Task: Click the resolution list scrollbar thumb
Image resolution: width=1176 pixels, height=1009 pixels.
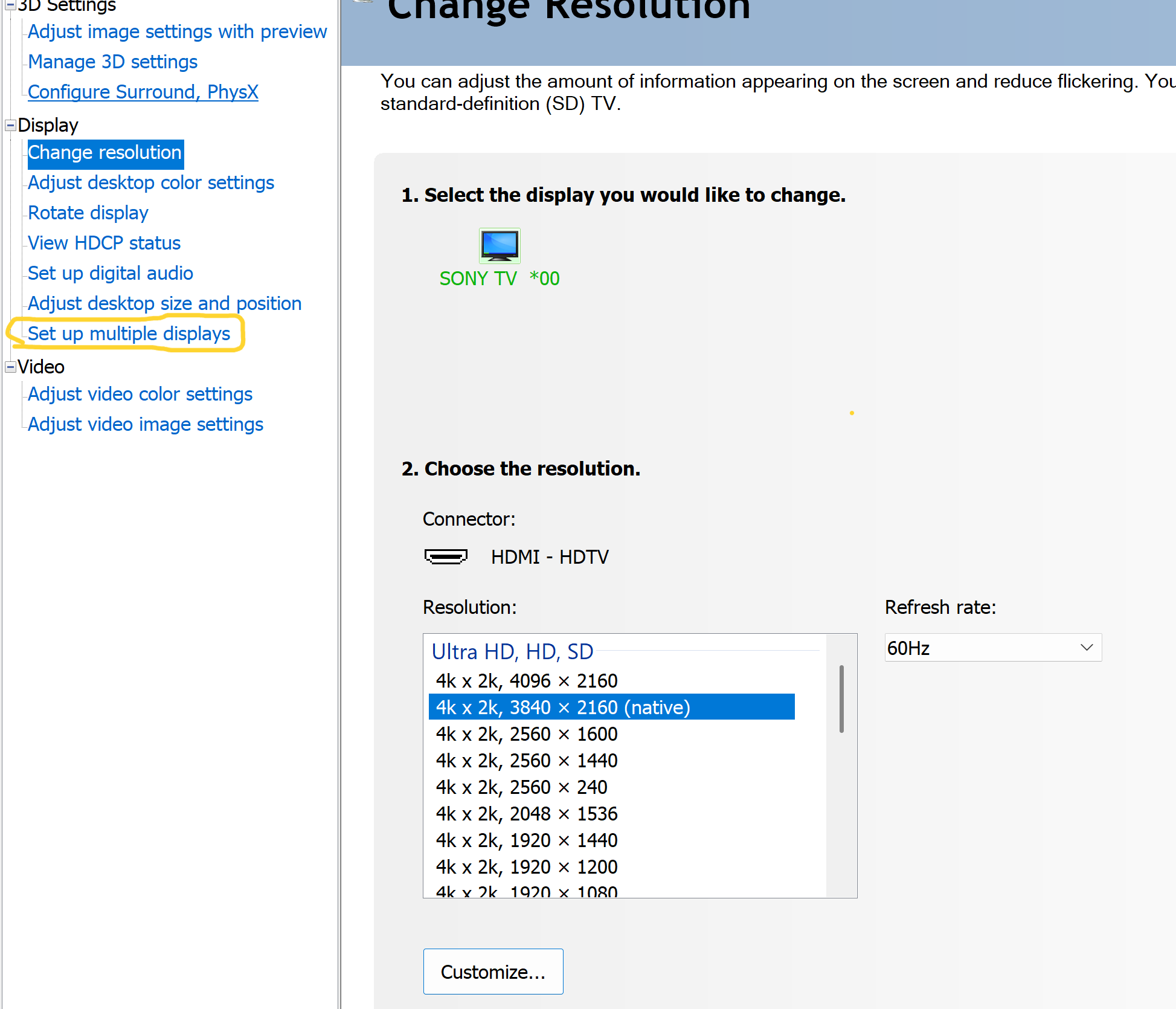Action: click(x=841, y=699)
